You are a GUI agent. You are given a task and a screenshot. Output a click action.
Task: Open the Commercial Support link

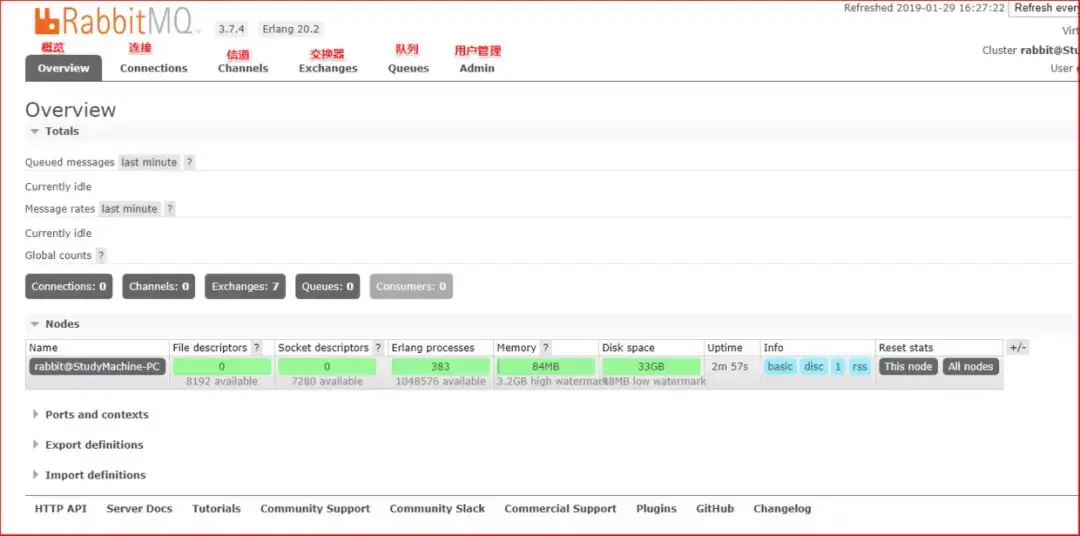560,509
